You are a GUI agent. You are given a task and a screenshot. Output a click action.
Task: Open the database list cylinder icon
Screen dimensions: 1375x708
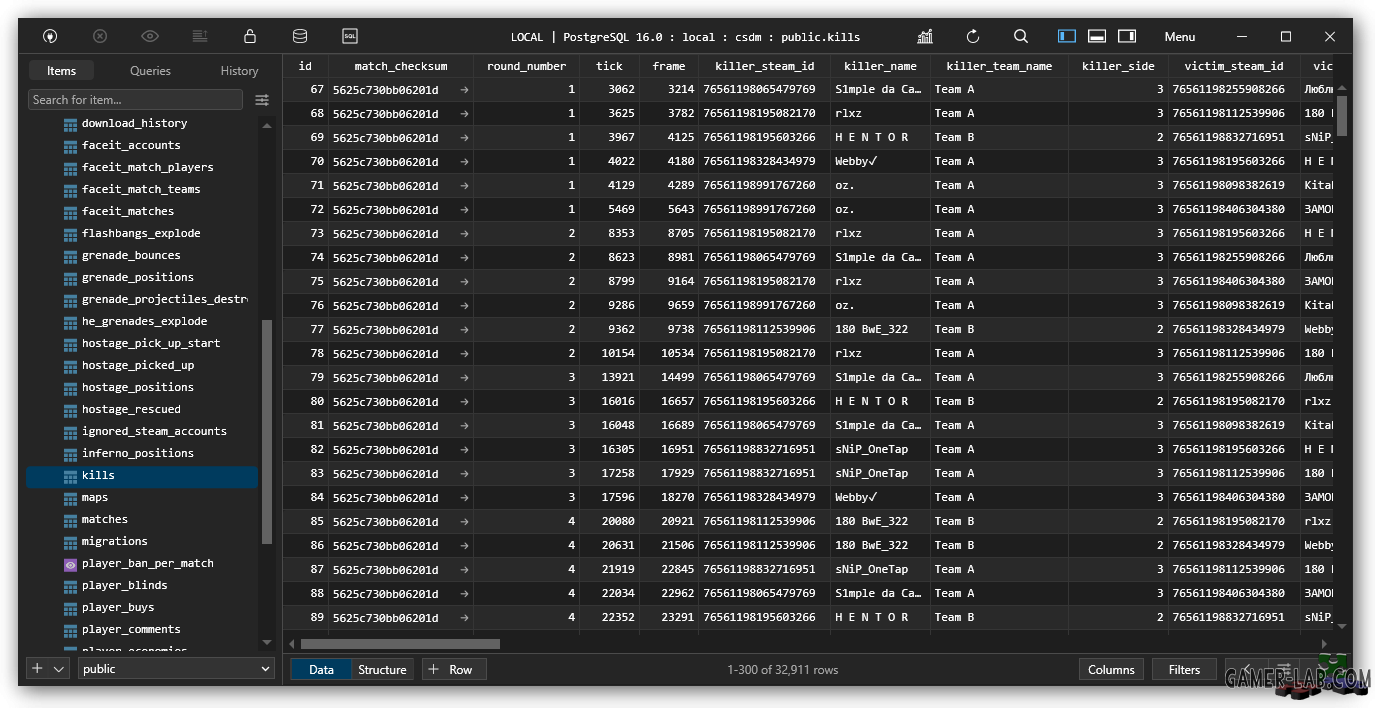pyautogui.click(x=300, y=36)
